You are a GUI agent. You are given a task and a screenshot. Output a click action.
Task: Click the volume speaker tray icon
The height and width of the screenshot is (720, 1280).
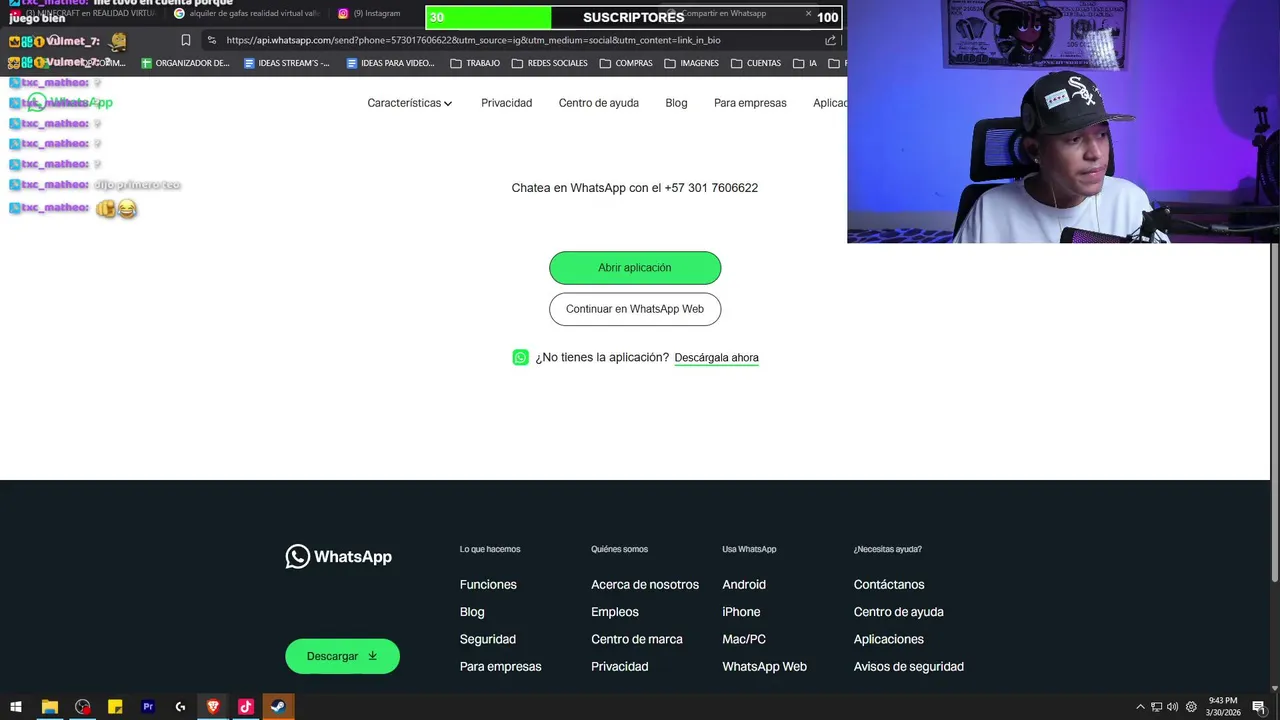tap(1172, 707)
